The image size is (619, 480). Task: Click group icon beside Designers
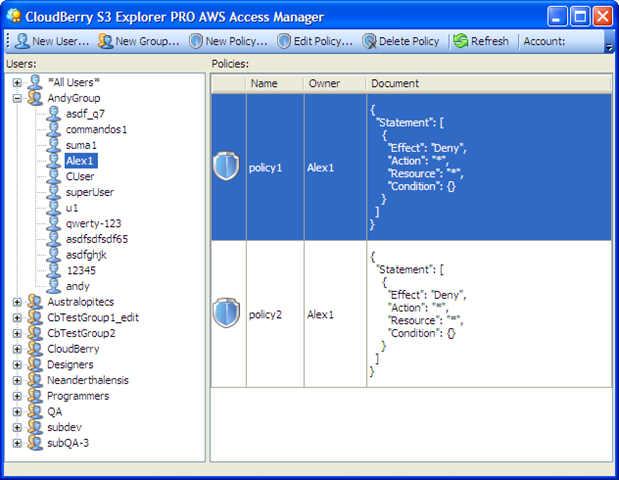click(x=35, y=364)
